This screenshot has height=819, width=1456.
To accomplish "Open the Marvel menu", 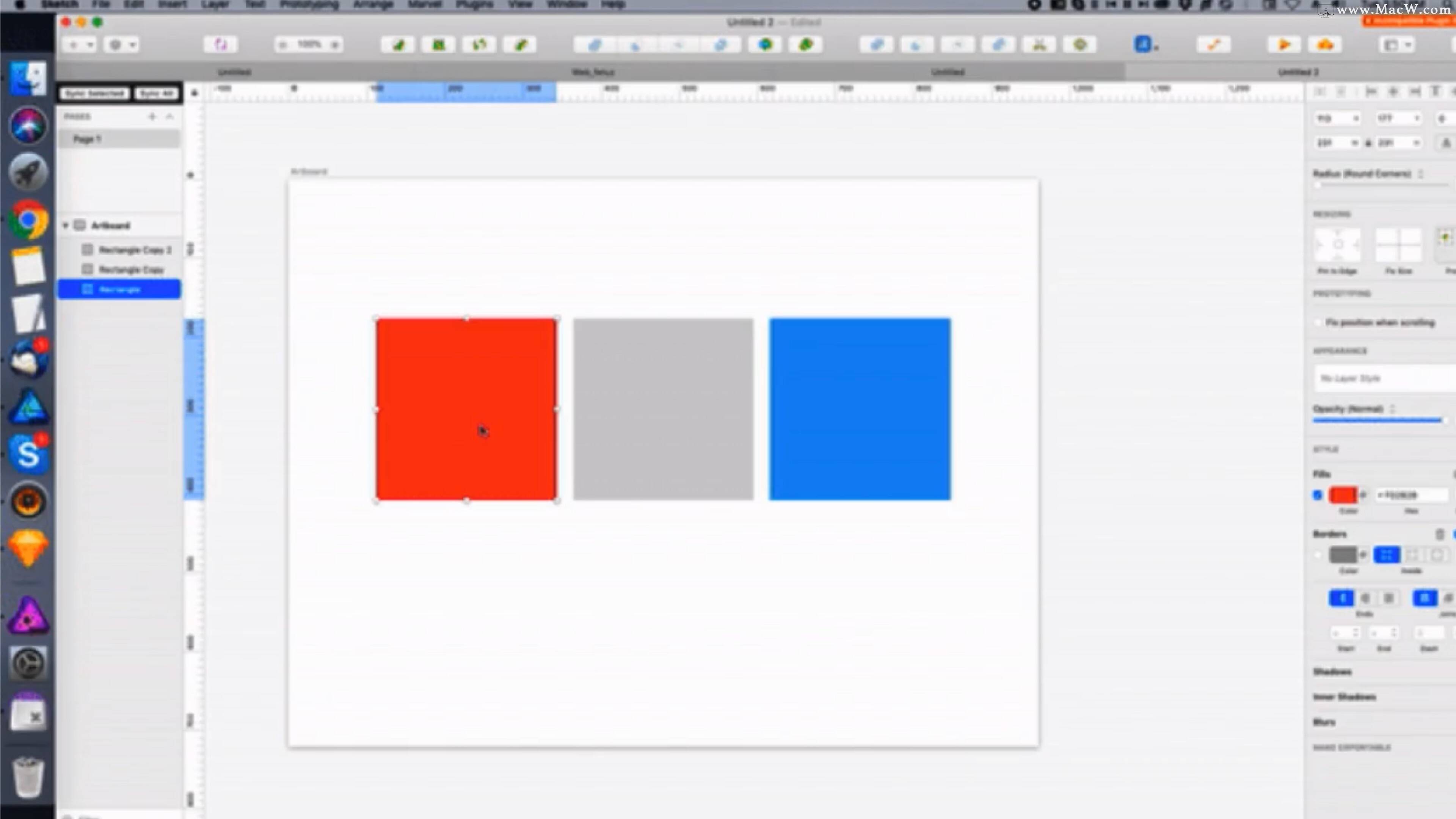I will click(x=425, y=5).
